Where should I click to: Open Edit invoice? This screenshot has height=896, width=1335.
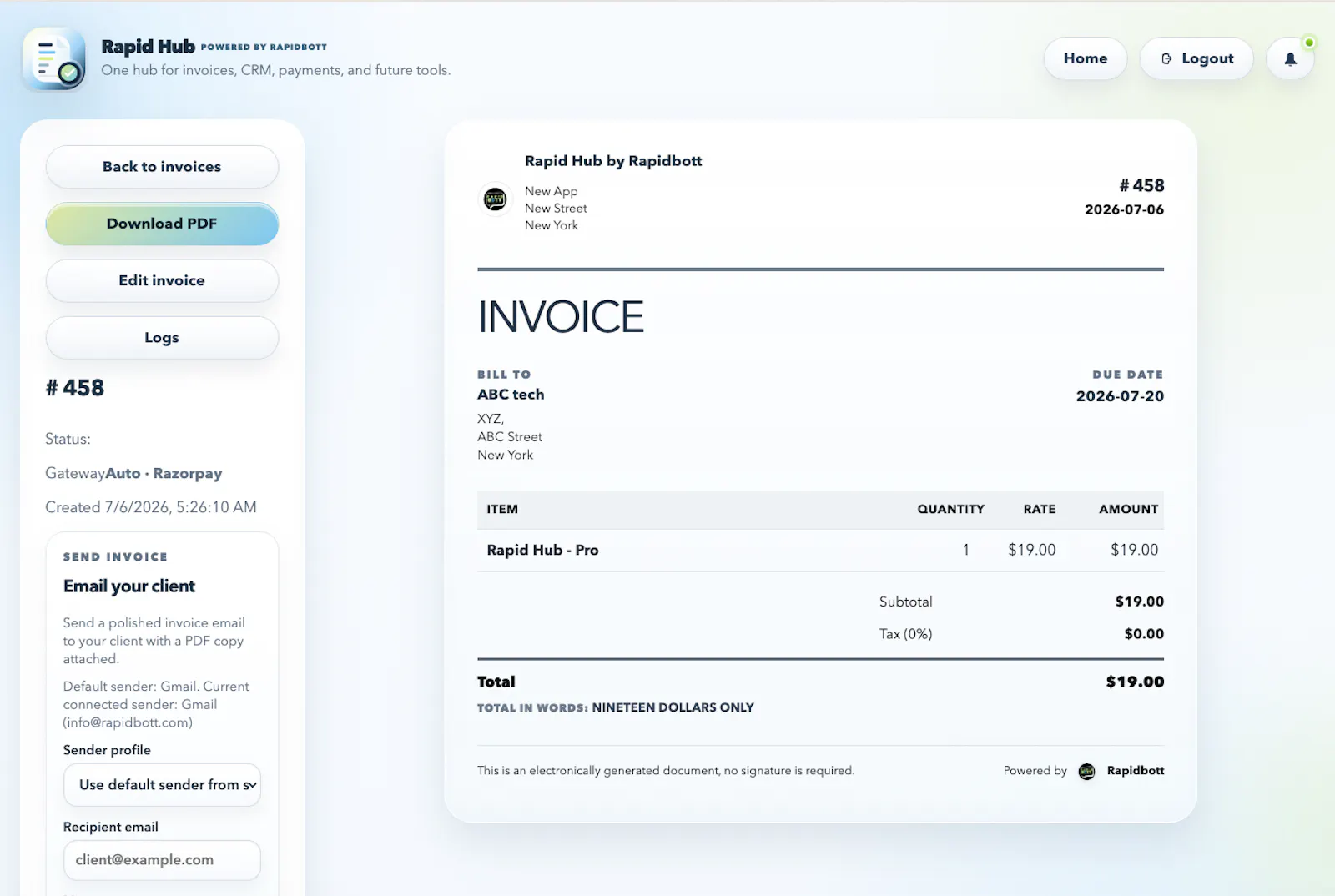(162, 280)
